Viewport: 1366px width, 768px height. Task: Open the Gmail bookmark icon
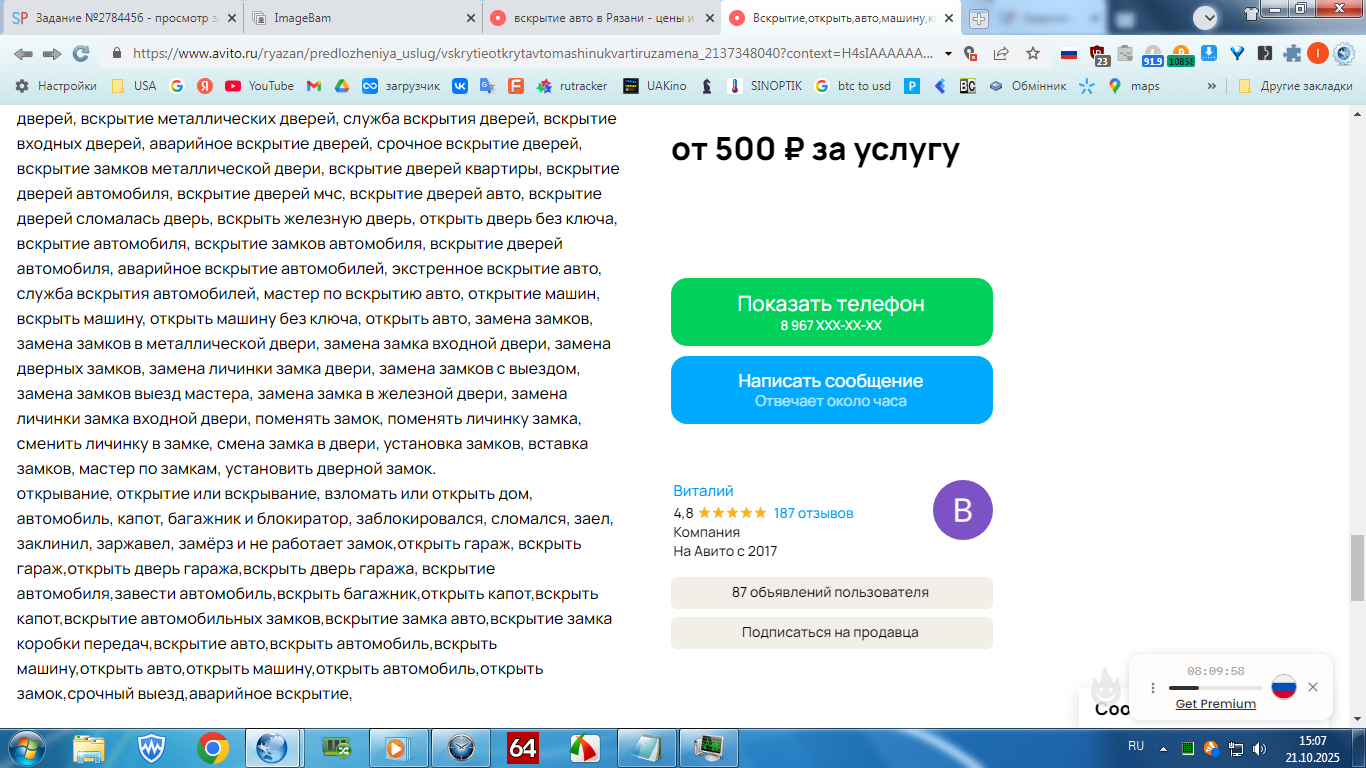314,86
